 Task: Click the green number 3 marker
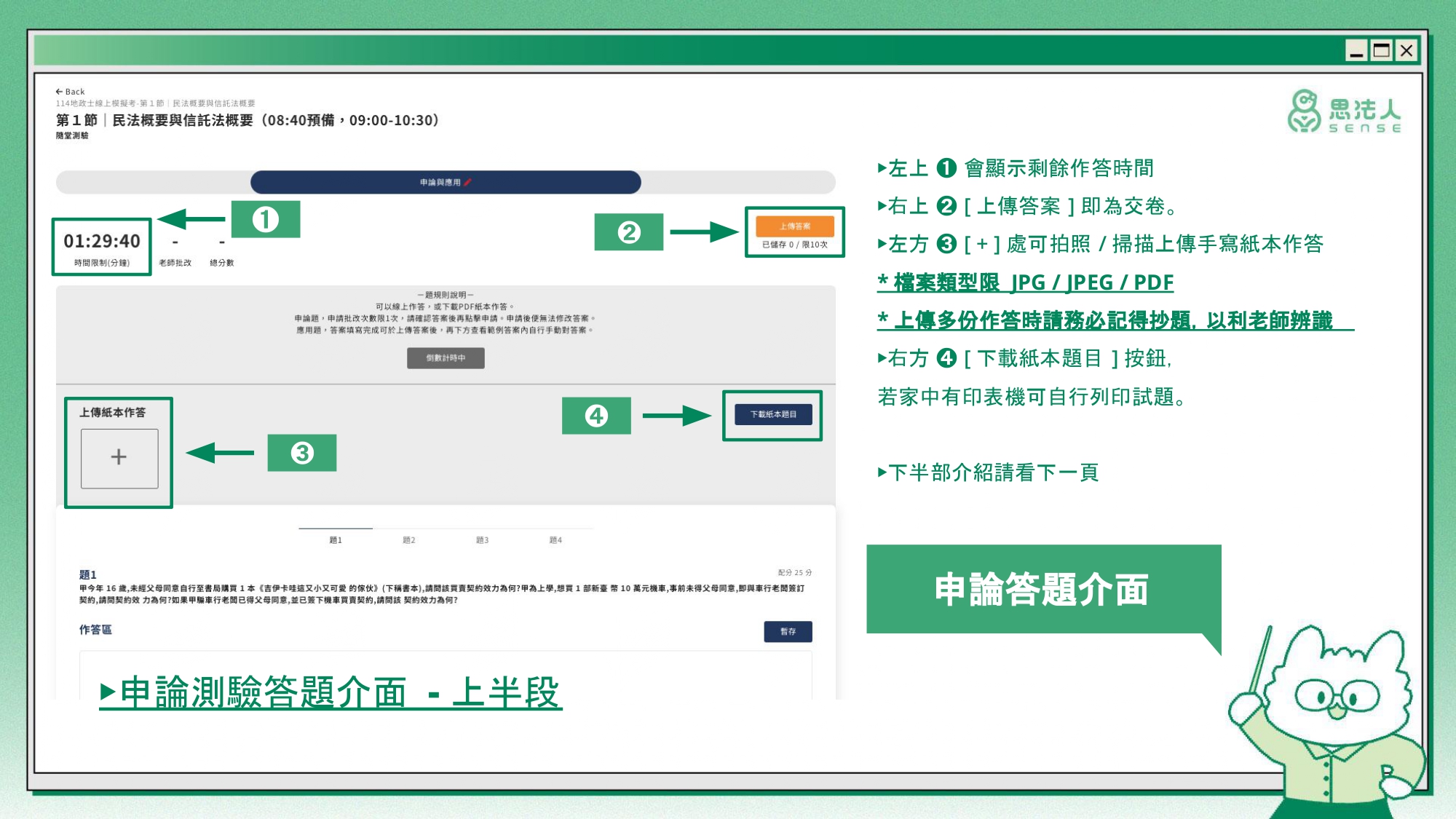(x=302, y=453)
